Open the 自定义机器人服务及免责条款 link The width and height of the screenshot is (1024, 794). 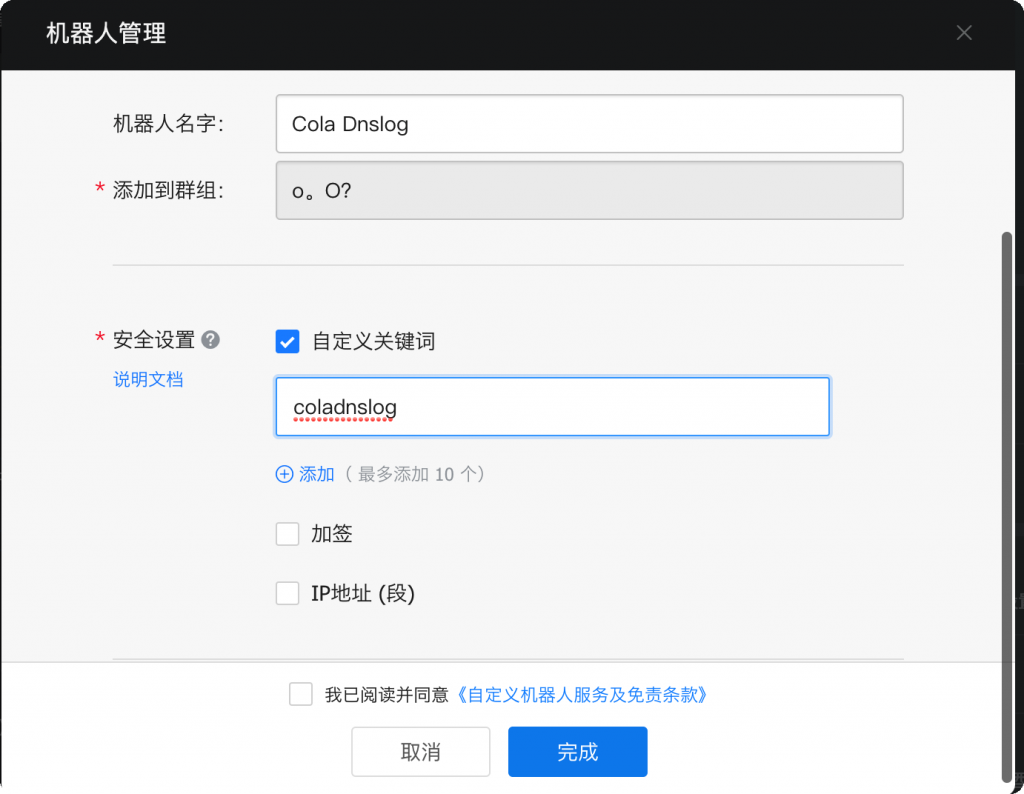pos(581,694)
